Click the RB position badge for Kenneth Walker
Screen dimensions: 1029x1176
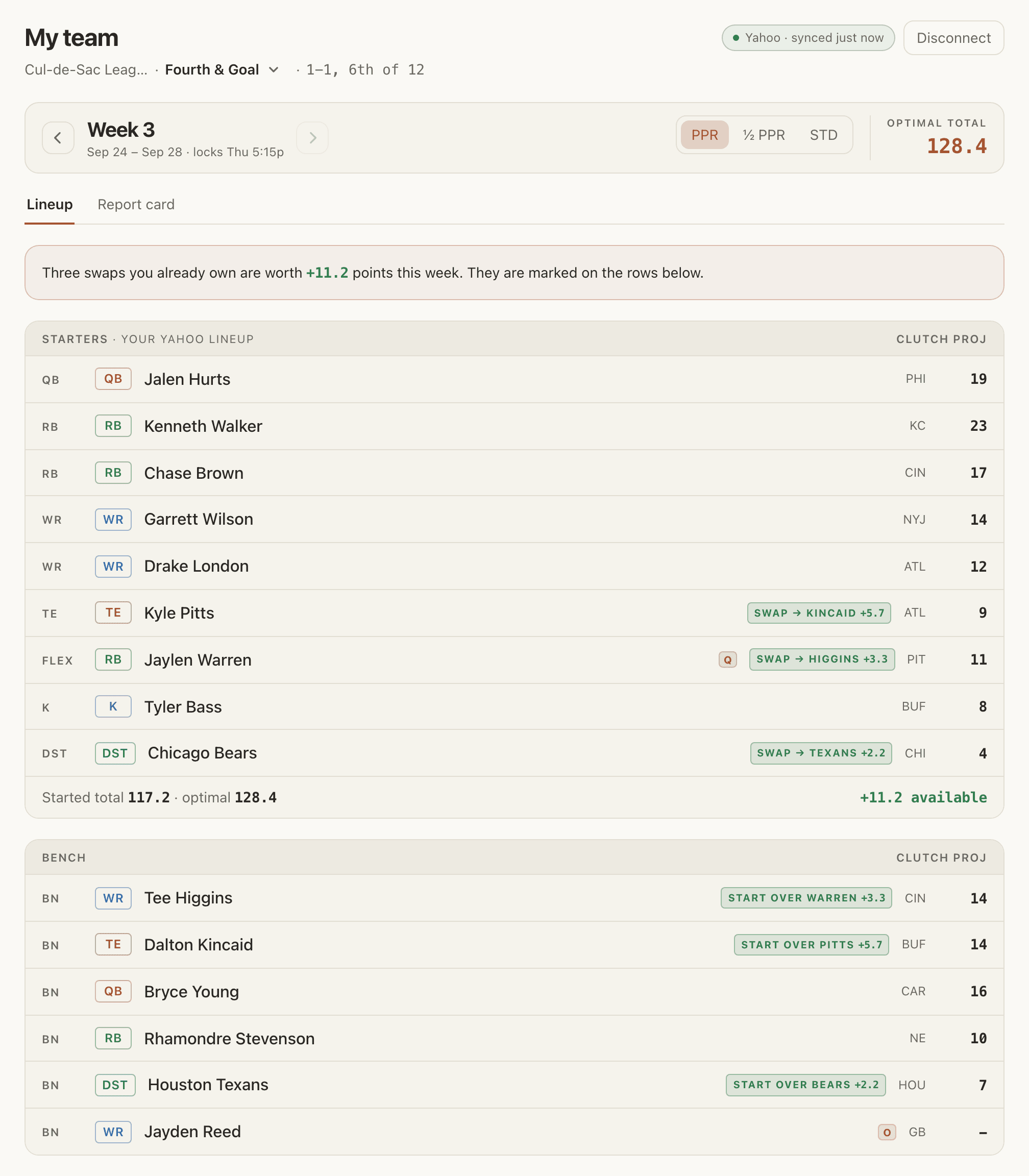(x=113, y=426)
